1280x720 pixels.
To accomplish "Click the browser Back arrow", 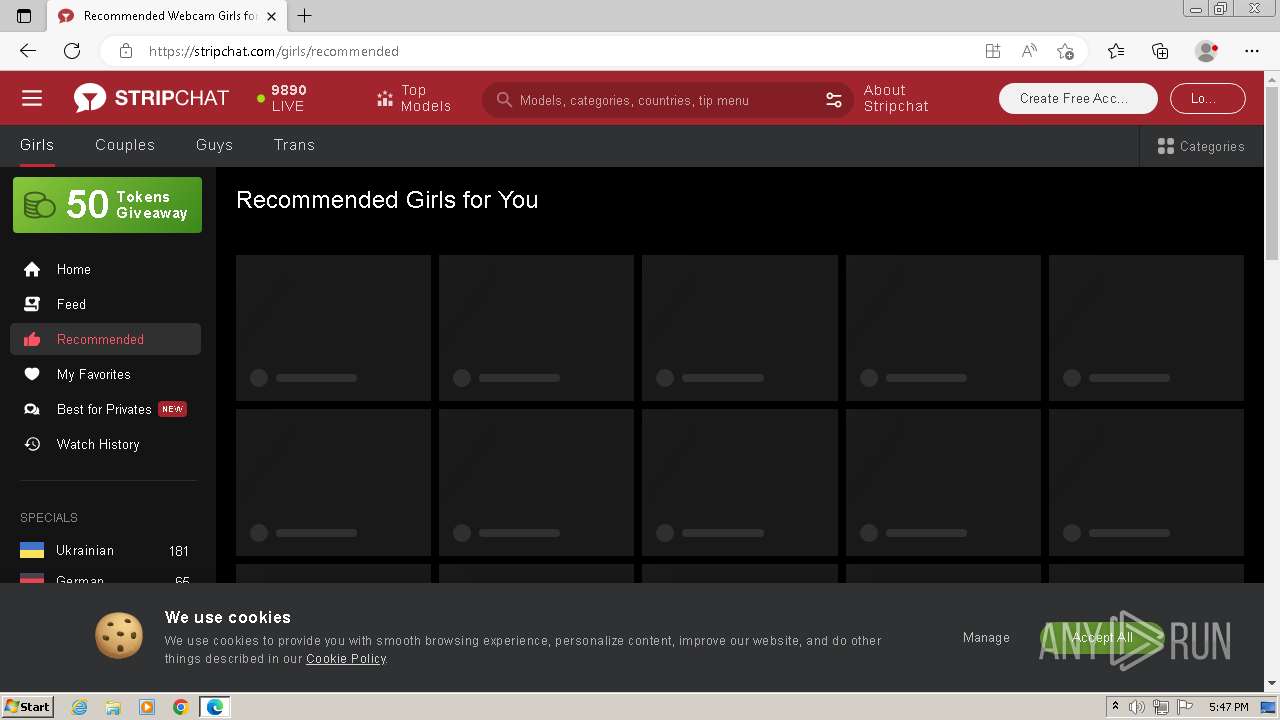I will coord(28,51).
